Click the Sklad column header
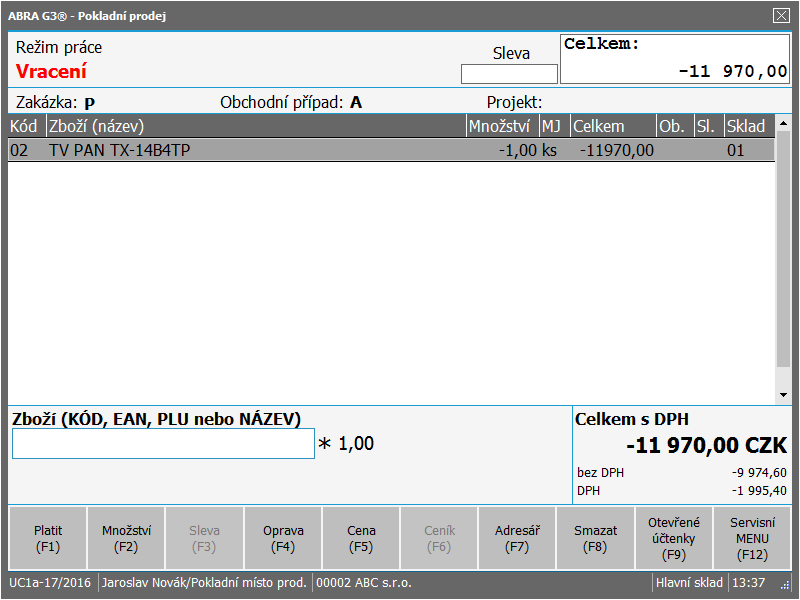Screen dimensions: 800x600 click(748, 126)
